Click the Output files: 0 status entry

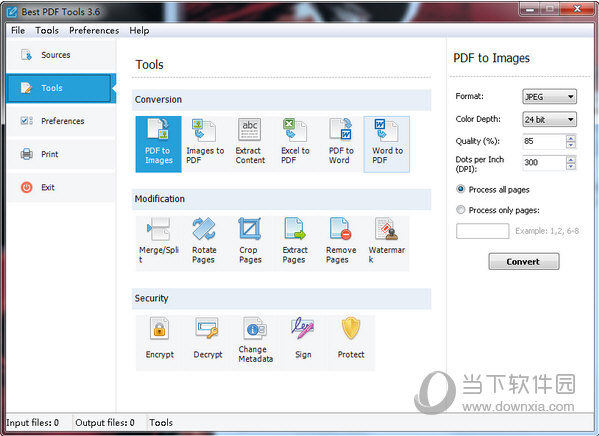[x=105, y=423]
